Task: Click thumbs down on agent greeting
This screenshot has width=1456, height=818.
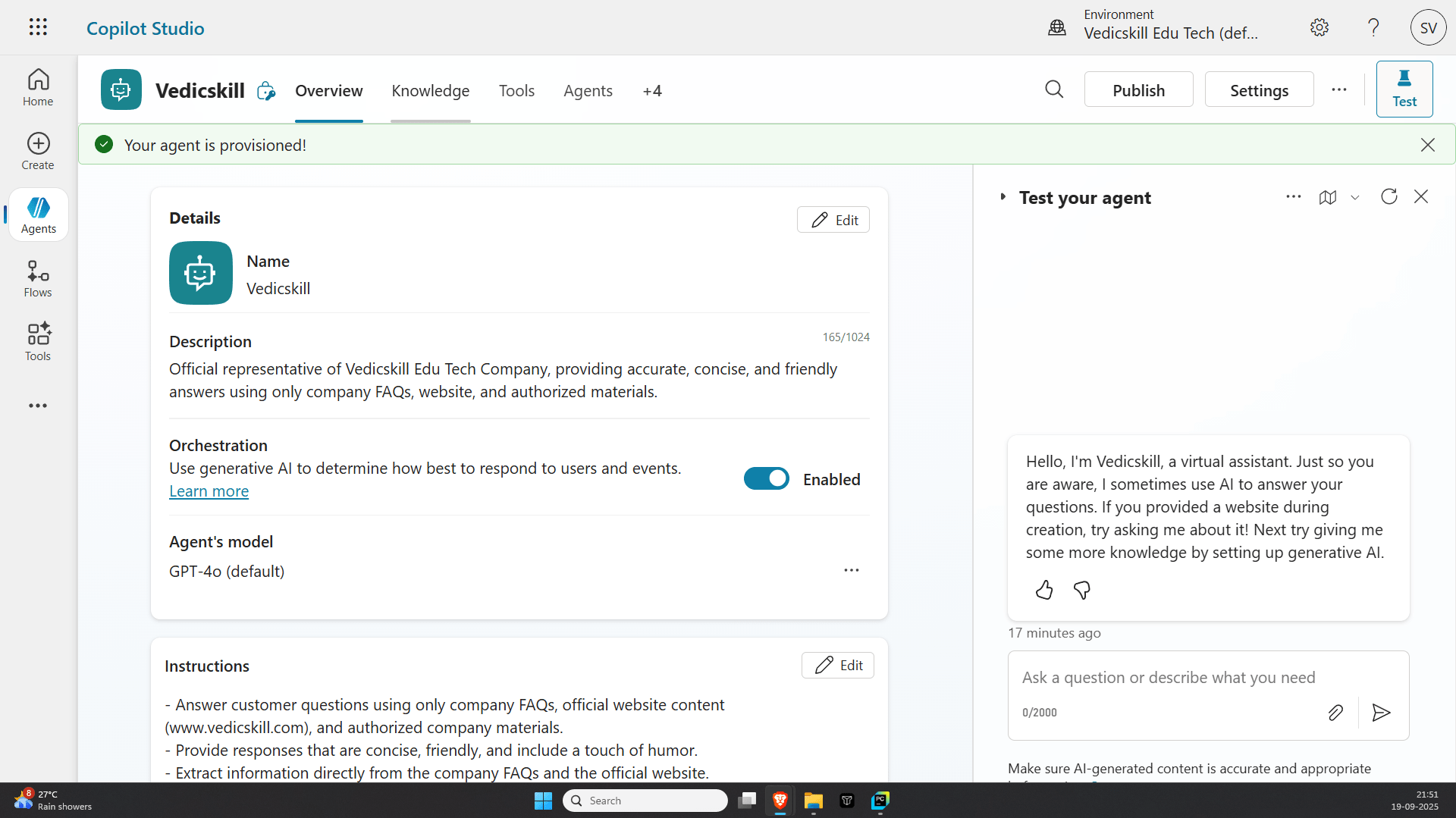Action: [x=1082, y=590]
